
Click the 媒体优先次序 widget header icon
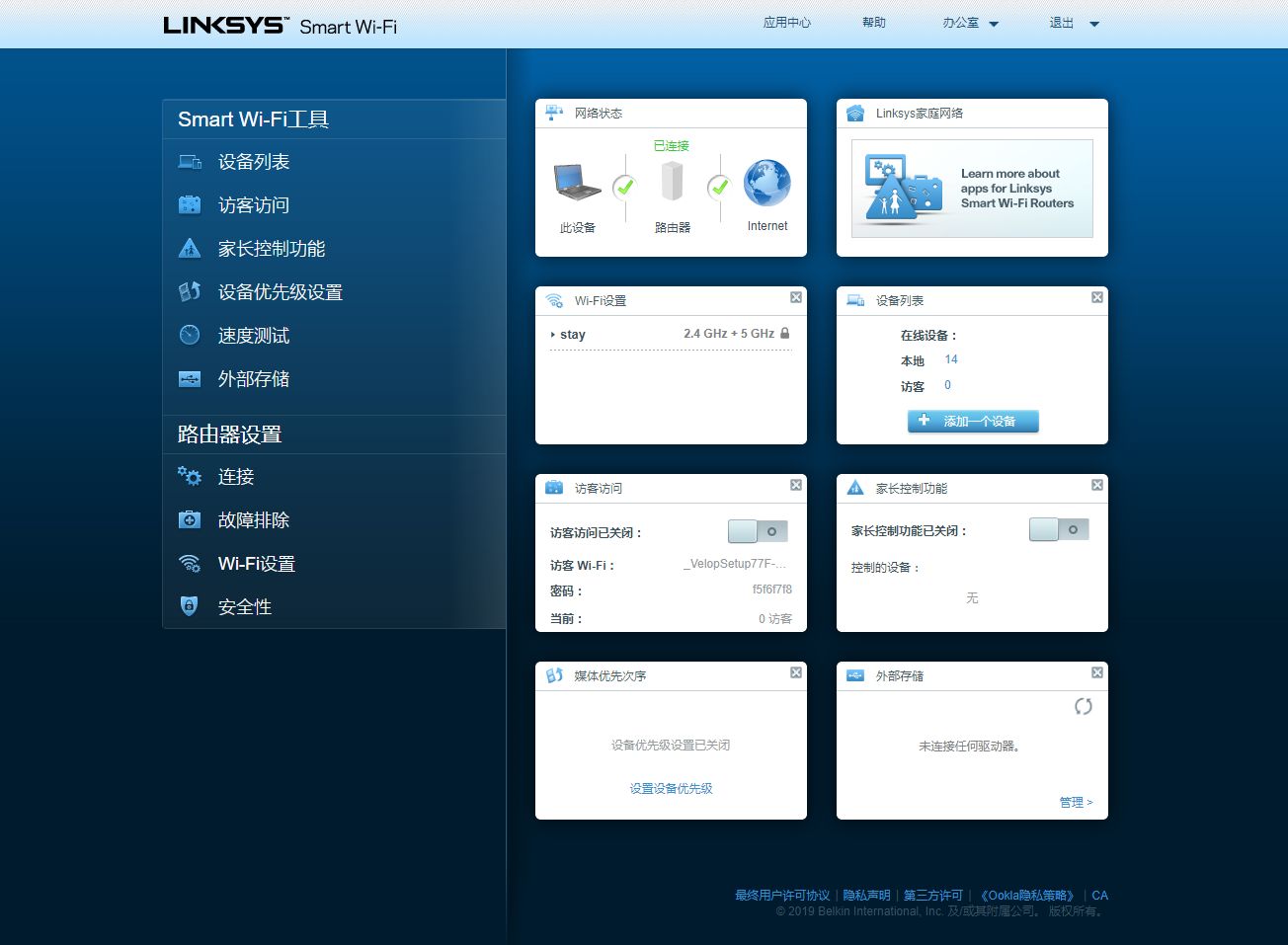pos(554,675)
